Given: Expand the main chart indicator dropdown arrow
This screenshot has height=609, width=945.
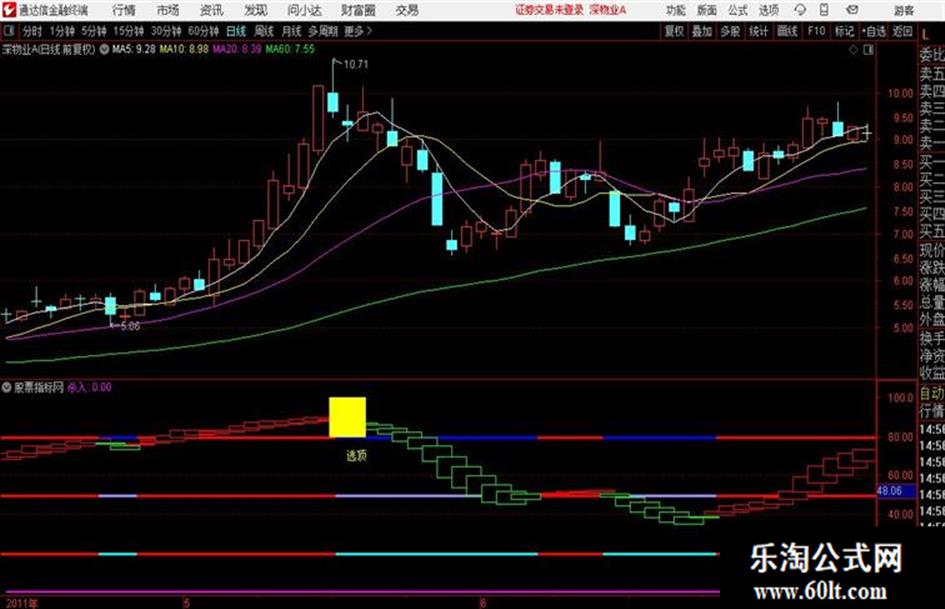Looking at the screenshot, I should (104, 49).
